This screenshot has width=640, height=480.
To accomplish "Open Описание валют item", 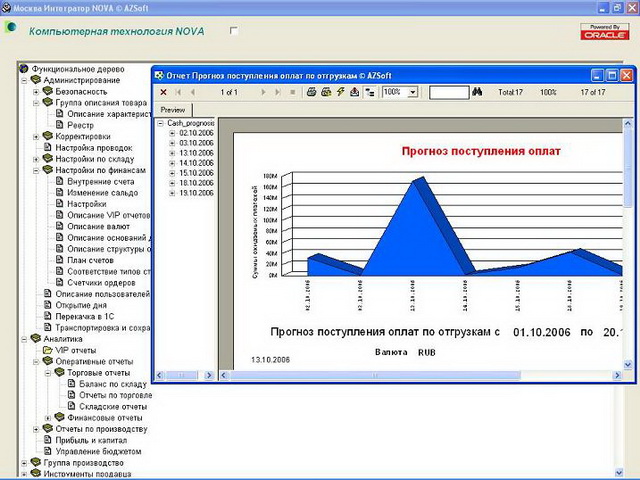I will tap(98, 227).
